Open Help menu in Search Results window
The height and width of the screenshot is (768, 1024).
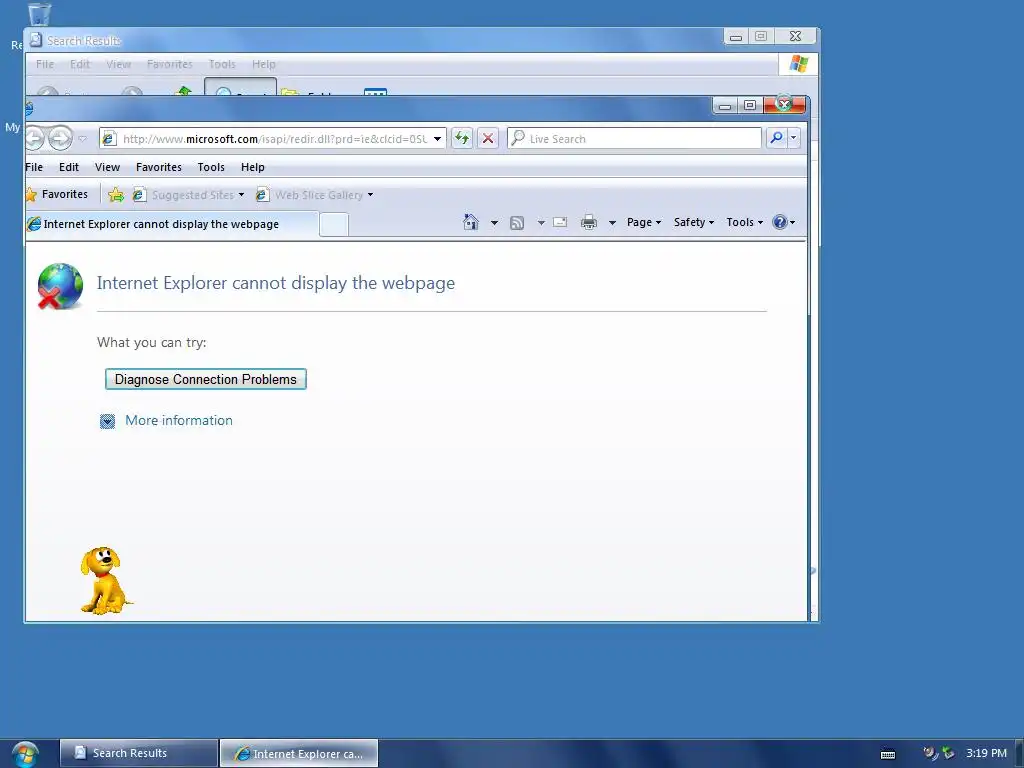coord(264,64)
